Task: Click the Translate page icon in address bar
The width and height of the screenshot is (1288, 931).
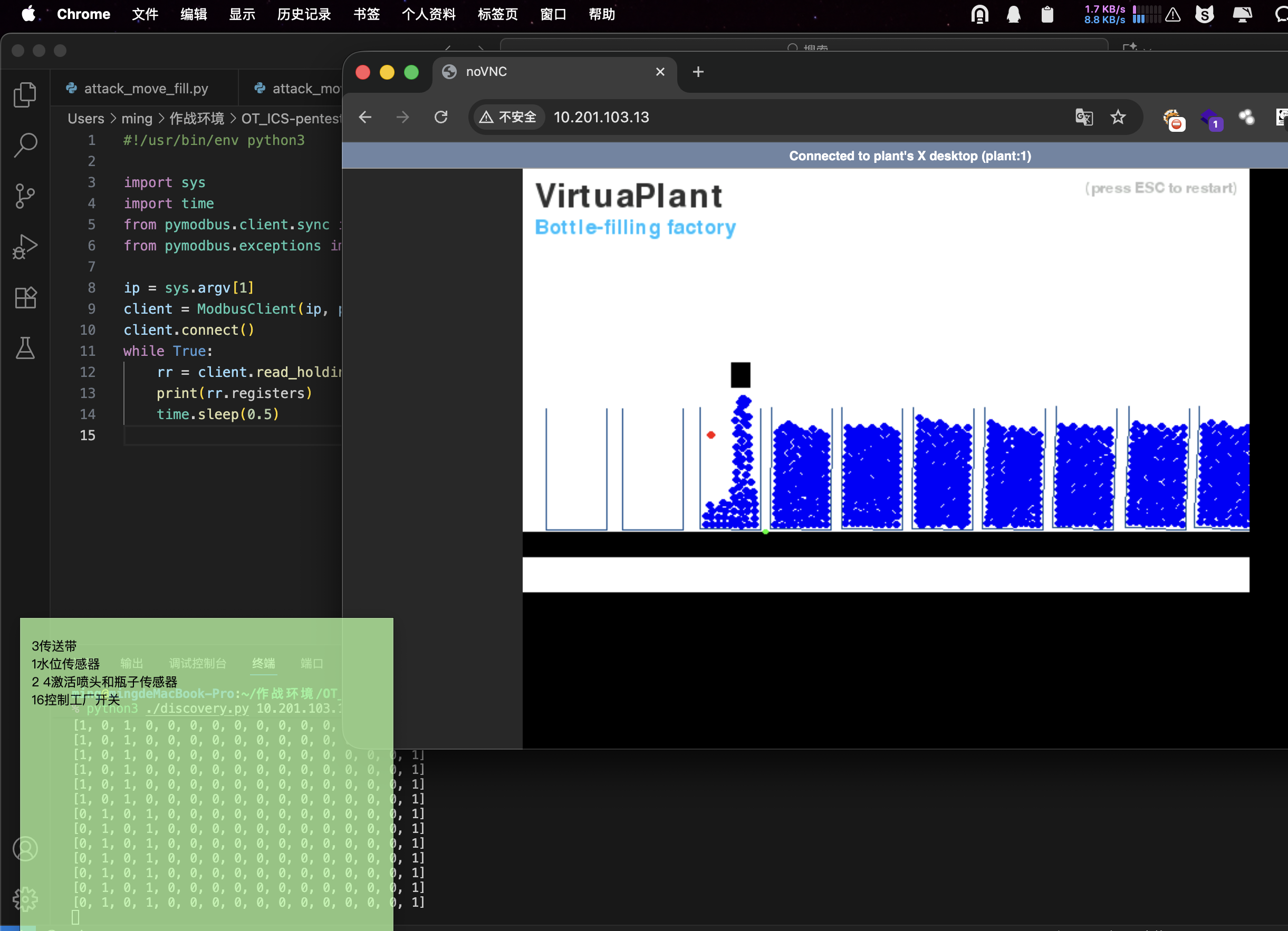Action: pyautogui.click(x=1083, y=118)
